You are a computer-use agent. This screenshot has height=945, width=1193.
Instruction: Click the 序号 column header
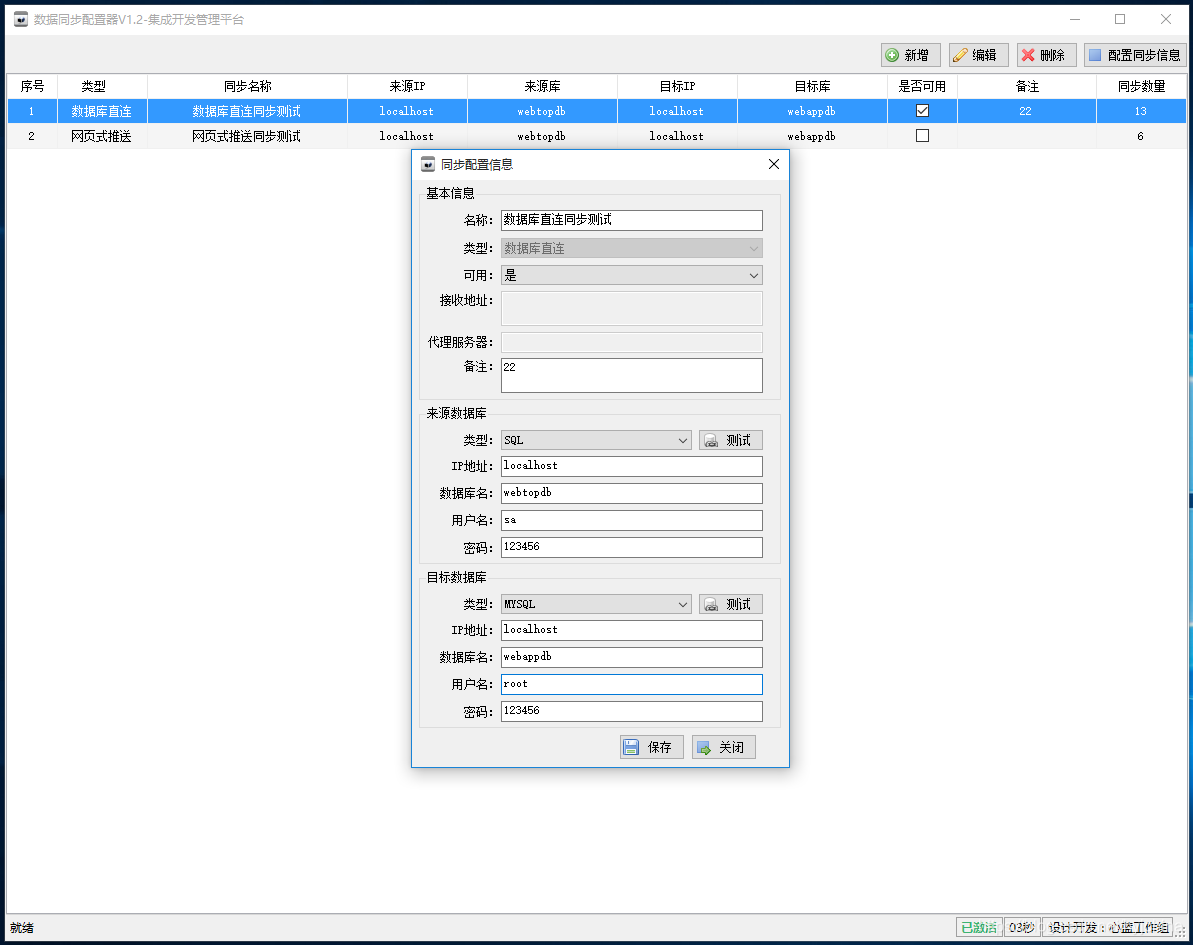click(x=32, y=86)
